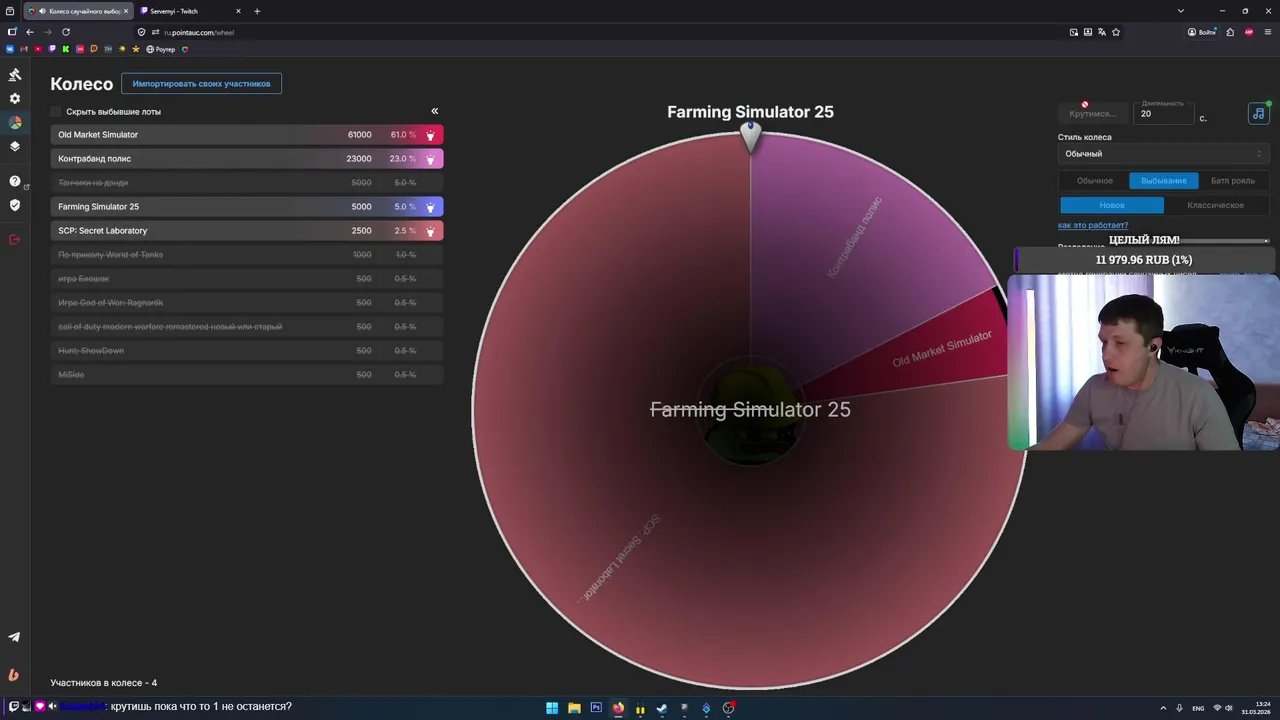Viewport: 1280px width, 720px height.
Task: Collapse participants list with double chevron
Action: coord(434,111)
